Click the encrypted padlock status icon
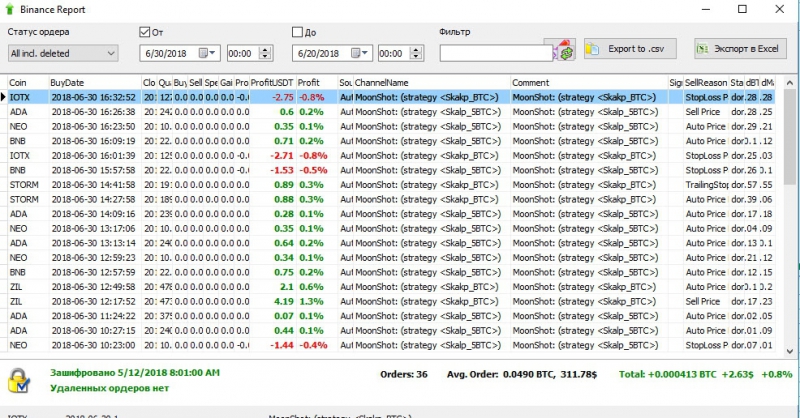800x418 pixels. coord(19,380)
